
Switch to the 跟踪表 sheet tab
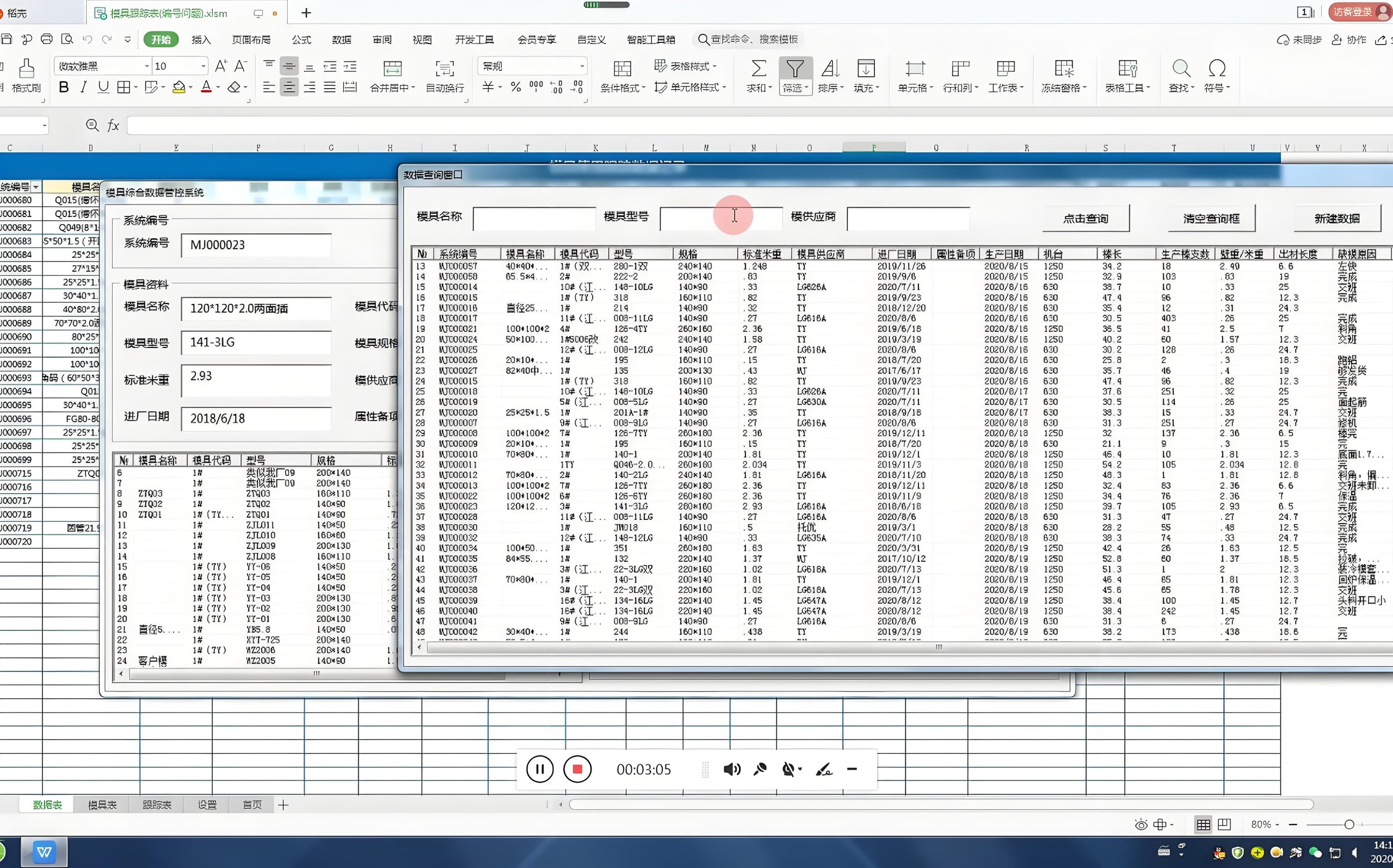click(157, 805)
